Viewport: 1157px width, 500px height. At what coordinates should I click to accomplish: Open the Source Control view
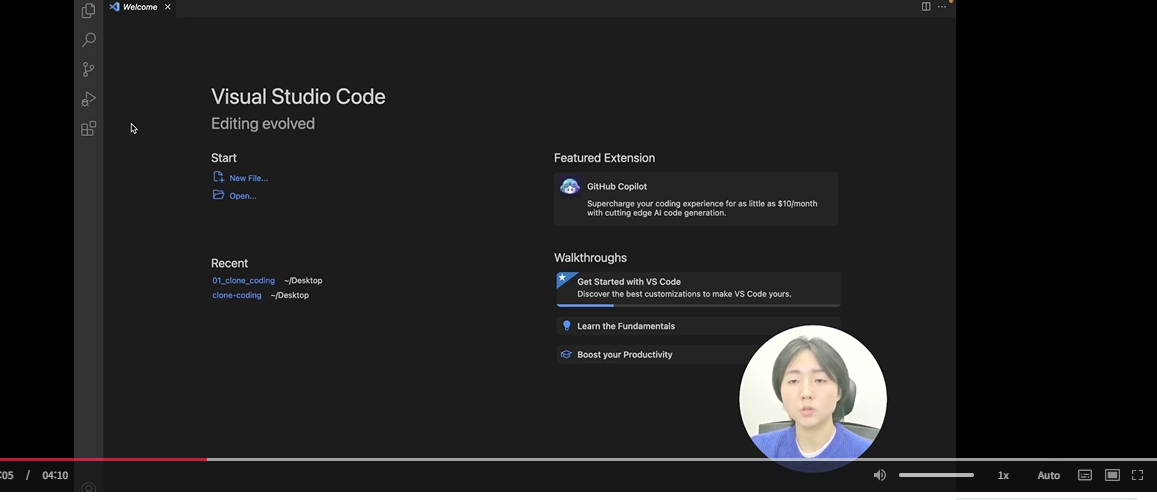tap(89, 69)
